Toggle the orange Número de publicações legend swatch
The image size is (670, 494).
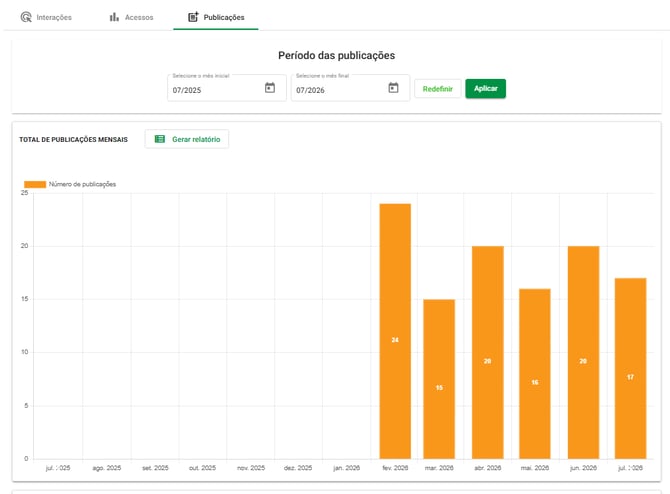pyautogui.click(x=35, y=184)
